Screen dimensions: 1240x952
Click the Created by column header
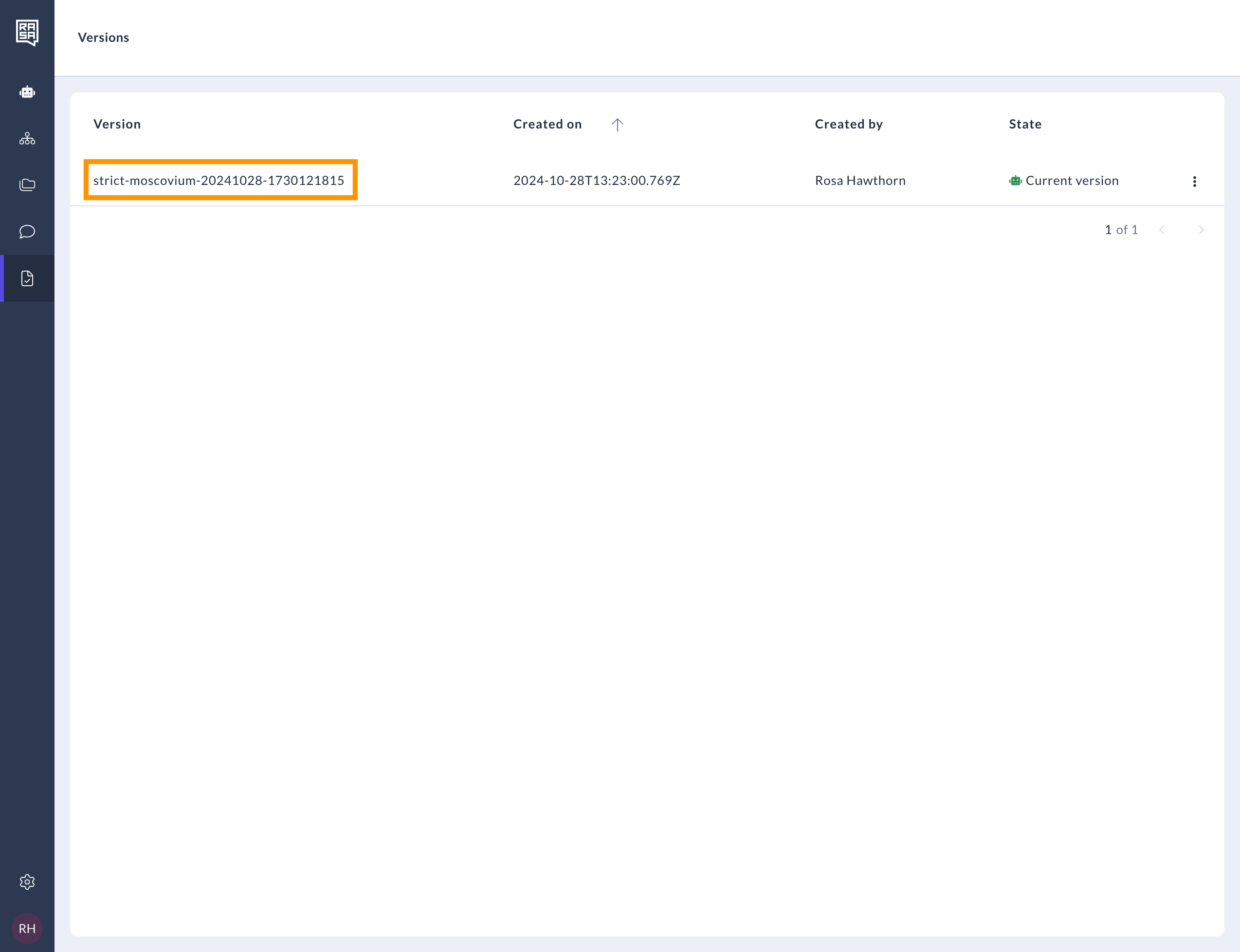click(849, 124)
